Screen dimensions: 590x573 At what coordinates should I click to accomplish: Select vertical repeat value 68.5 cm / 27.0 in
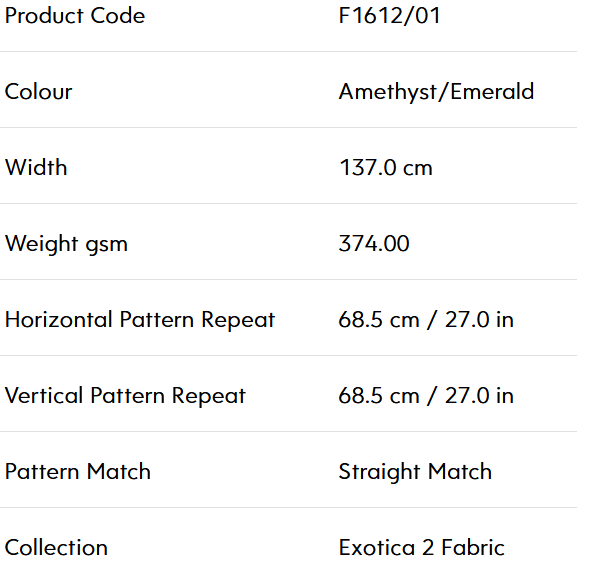(x=426, y=396)
